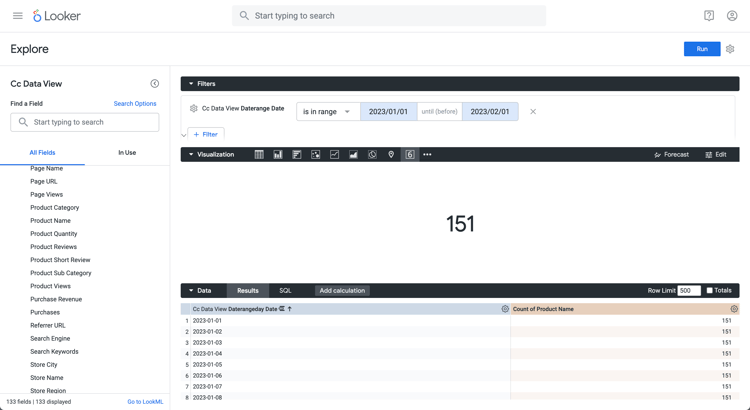Open Search Options link
Image resolution: width=750 pixels, height=410 pixels.
135,103
